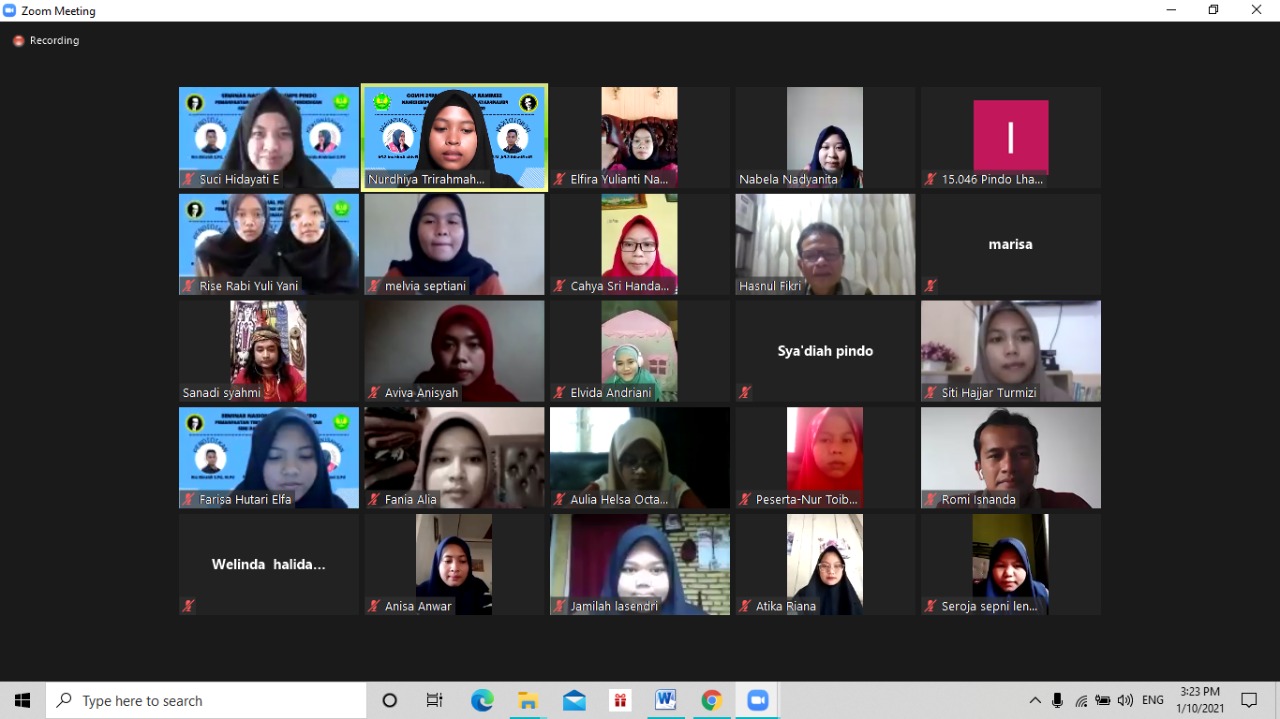Click the Type here to search field

200,700
